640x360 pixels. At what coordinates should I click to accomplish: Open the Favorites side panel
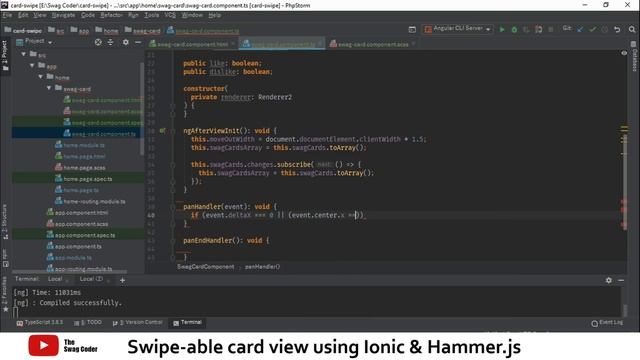click(5, 294)
